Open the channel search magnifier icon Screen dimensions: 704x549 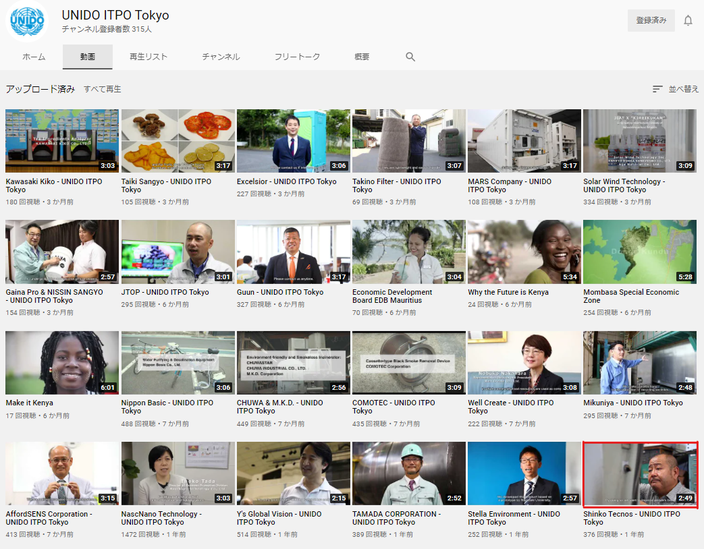point(410,57)
